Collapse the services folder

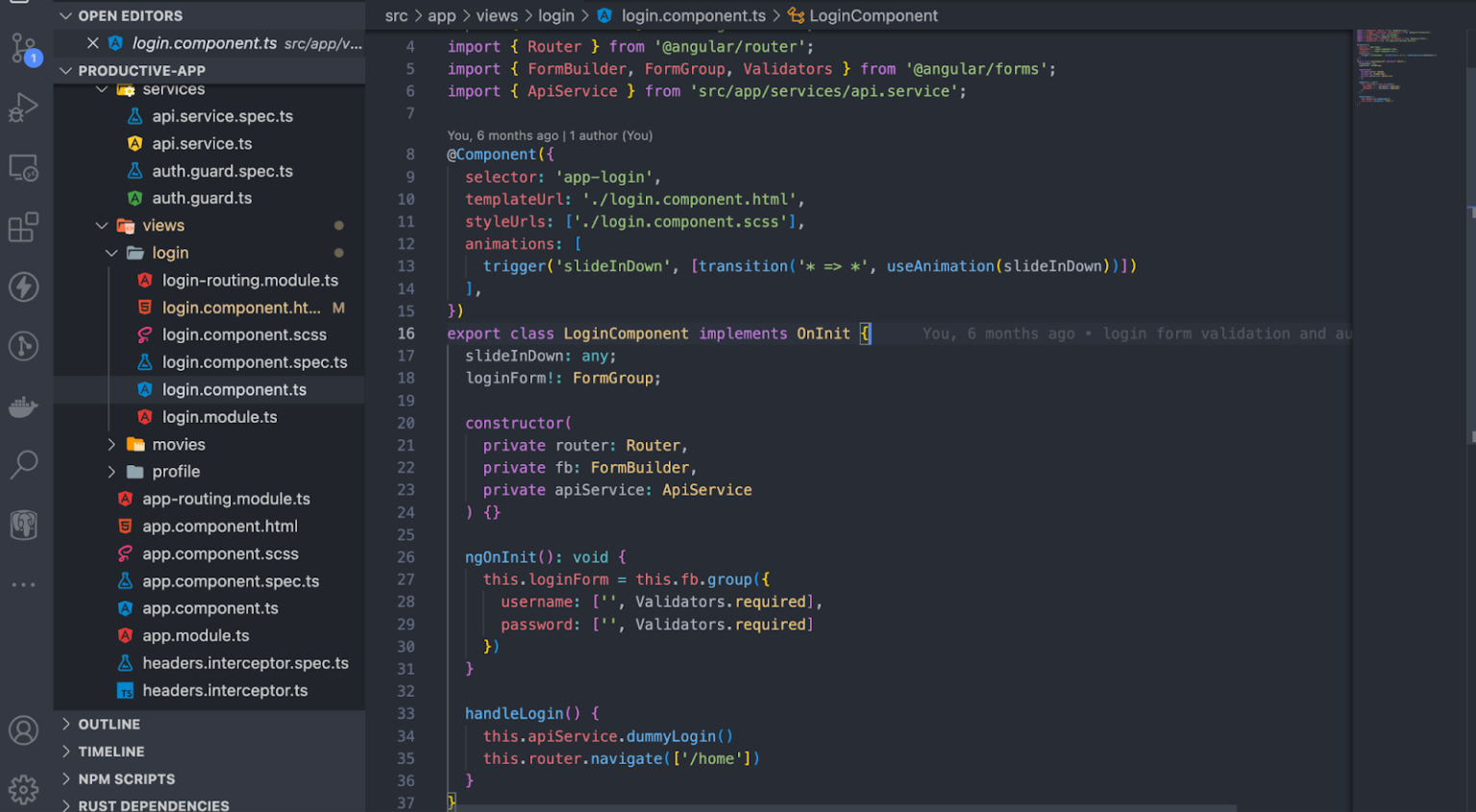101,88
